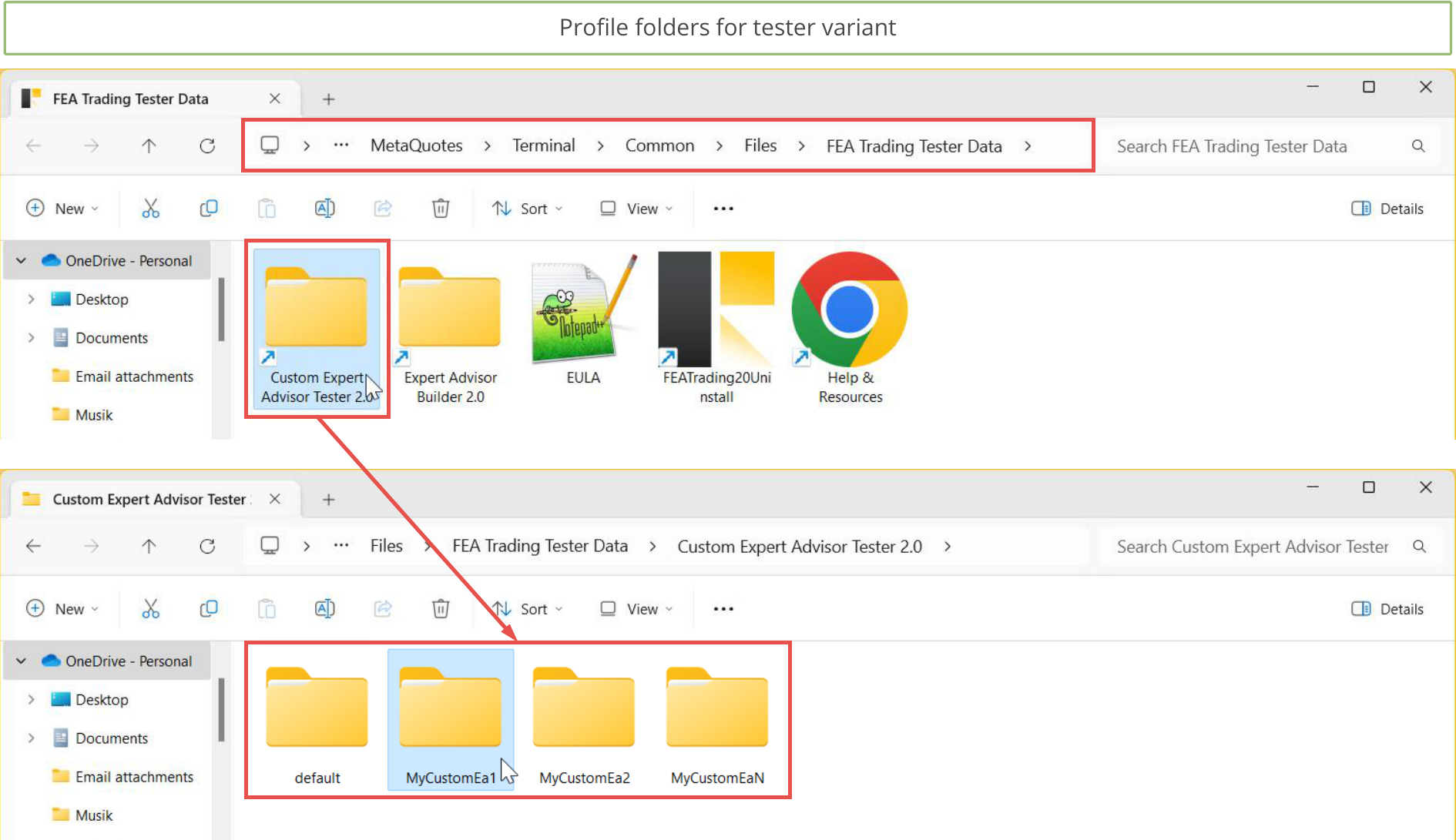The height and width of the screenshot is (840, 1456).
Task: Click the Rename icon in Custom Expert Advisor Tester window
Action: (x=324, y=609)
